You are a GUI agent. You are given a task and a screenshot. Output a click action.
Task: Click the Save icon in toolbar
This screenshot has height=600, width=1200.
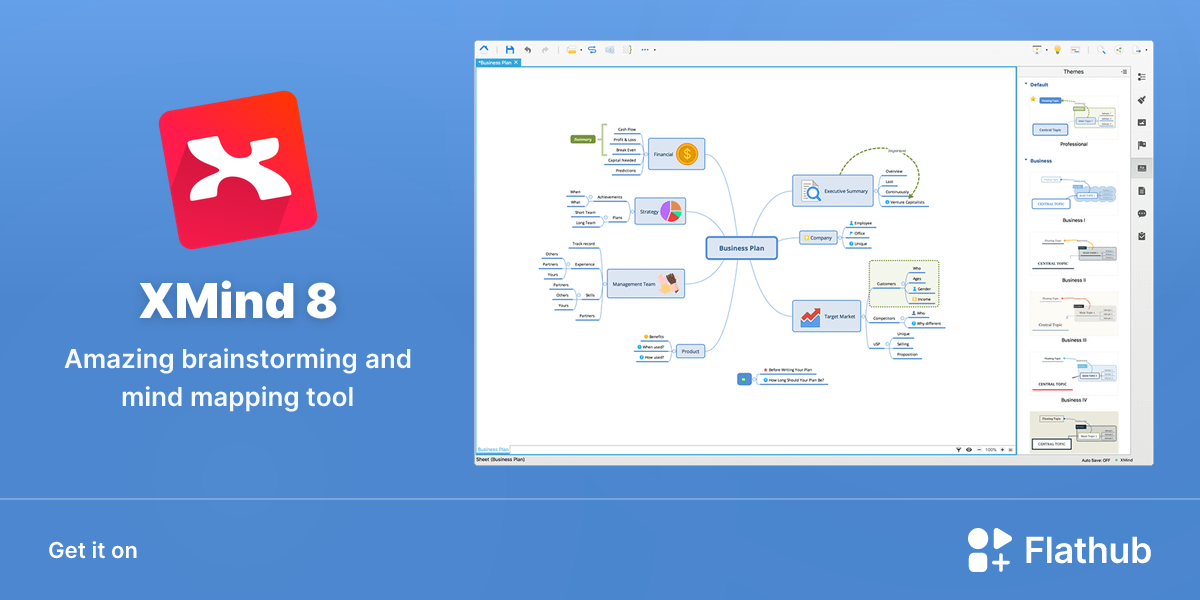[x=510, y=49]
